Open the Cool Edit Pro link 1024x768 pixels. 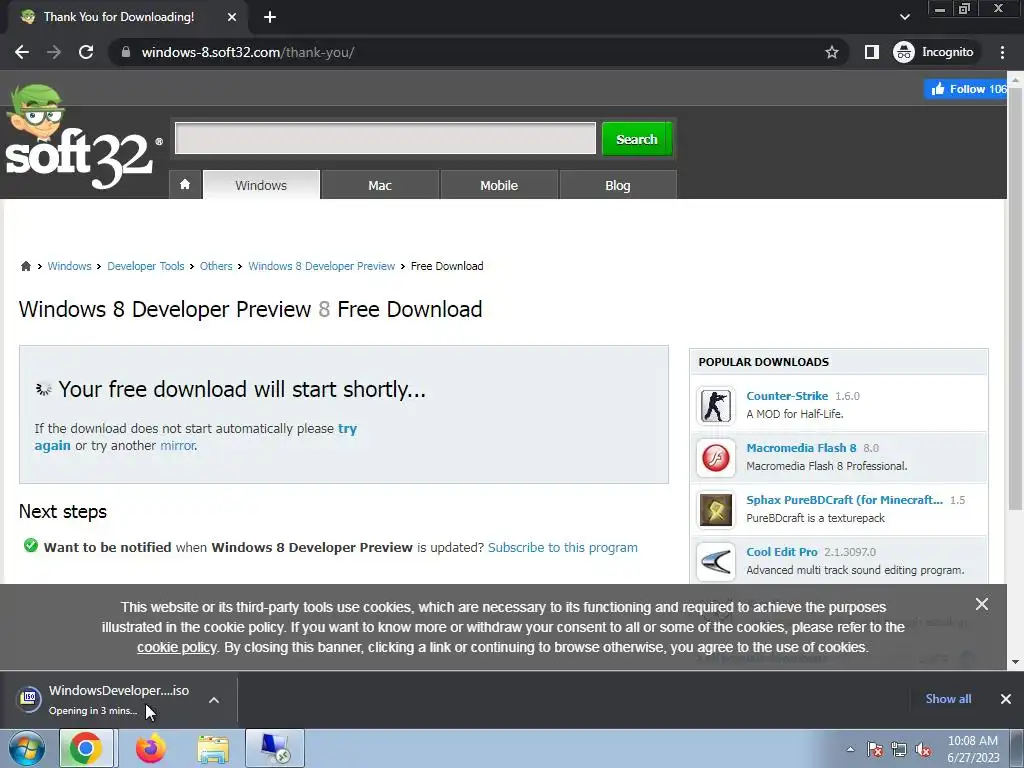pyautogui.click(x=782, y=552)
